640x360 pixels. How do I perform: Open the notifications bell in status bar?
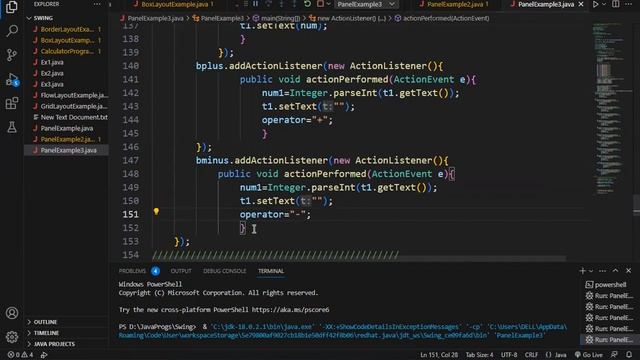[x=629, y=355]
